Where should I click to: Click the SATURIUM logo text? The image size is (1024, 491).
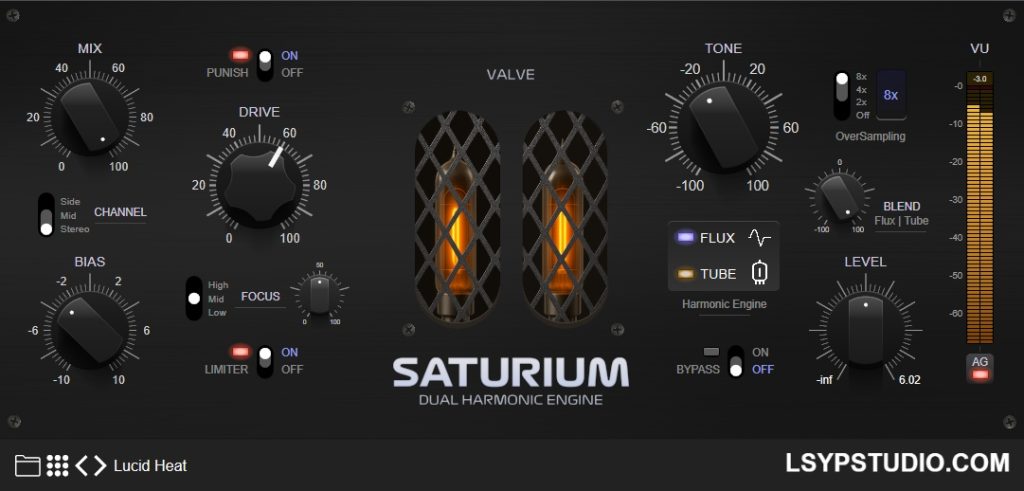click(511, 372)
